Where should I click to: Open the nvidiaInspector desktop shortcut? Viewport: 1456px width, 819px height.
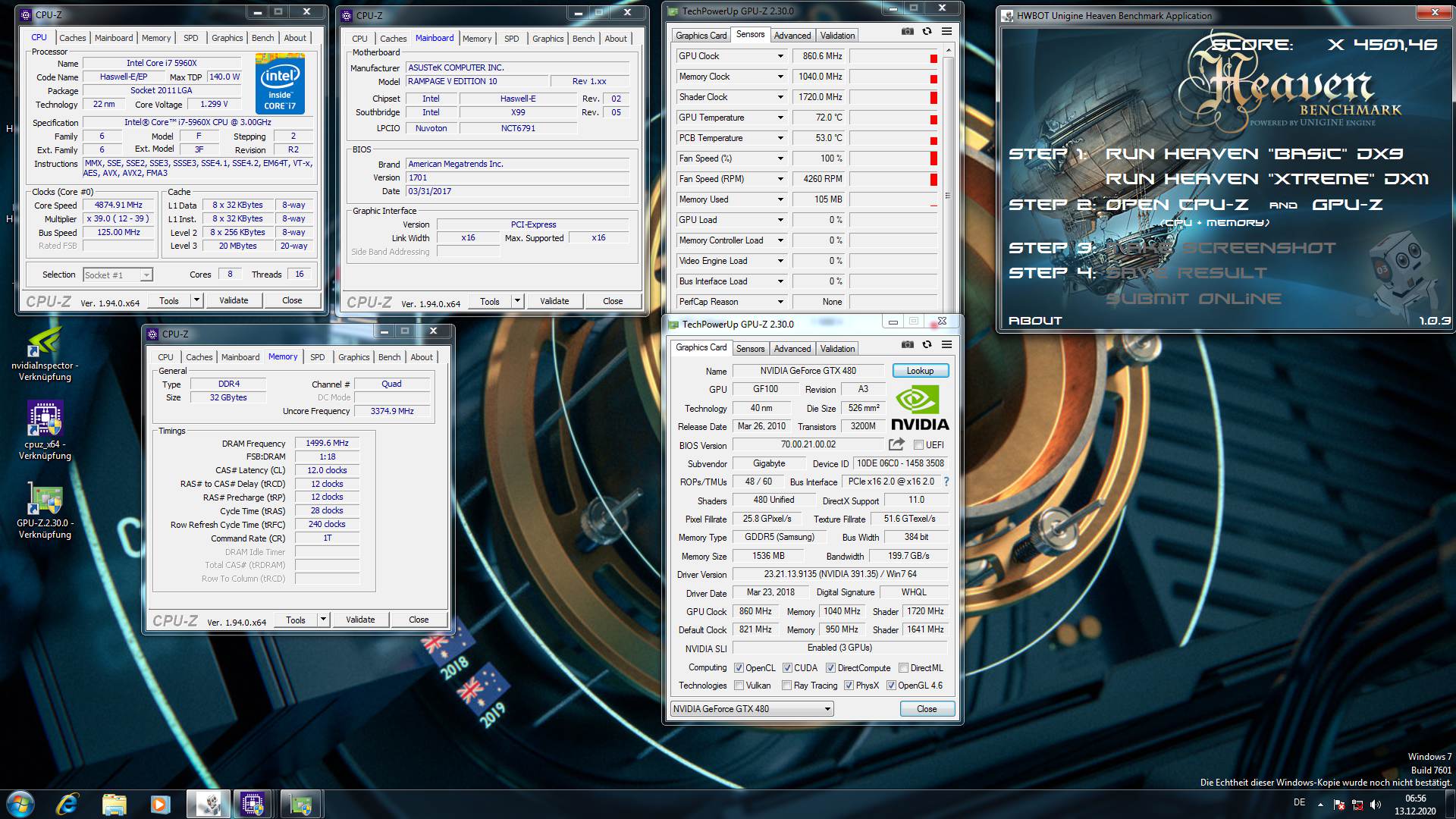tap(45, 354)
